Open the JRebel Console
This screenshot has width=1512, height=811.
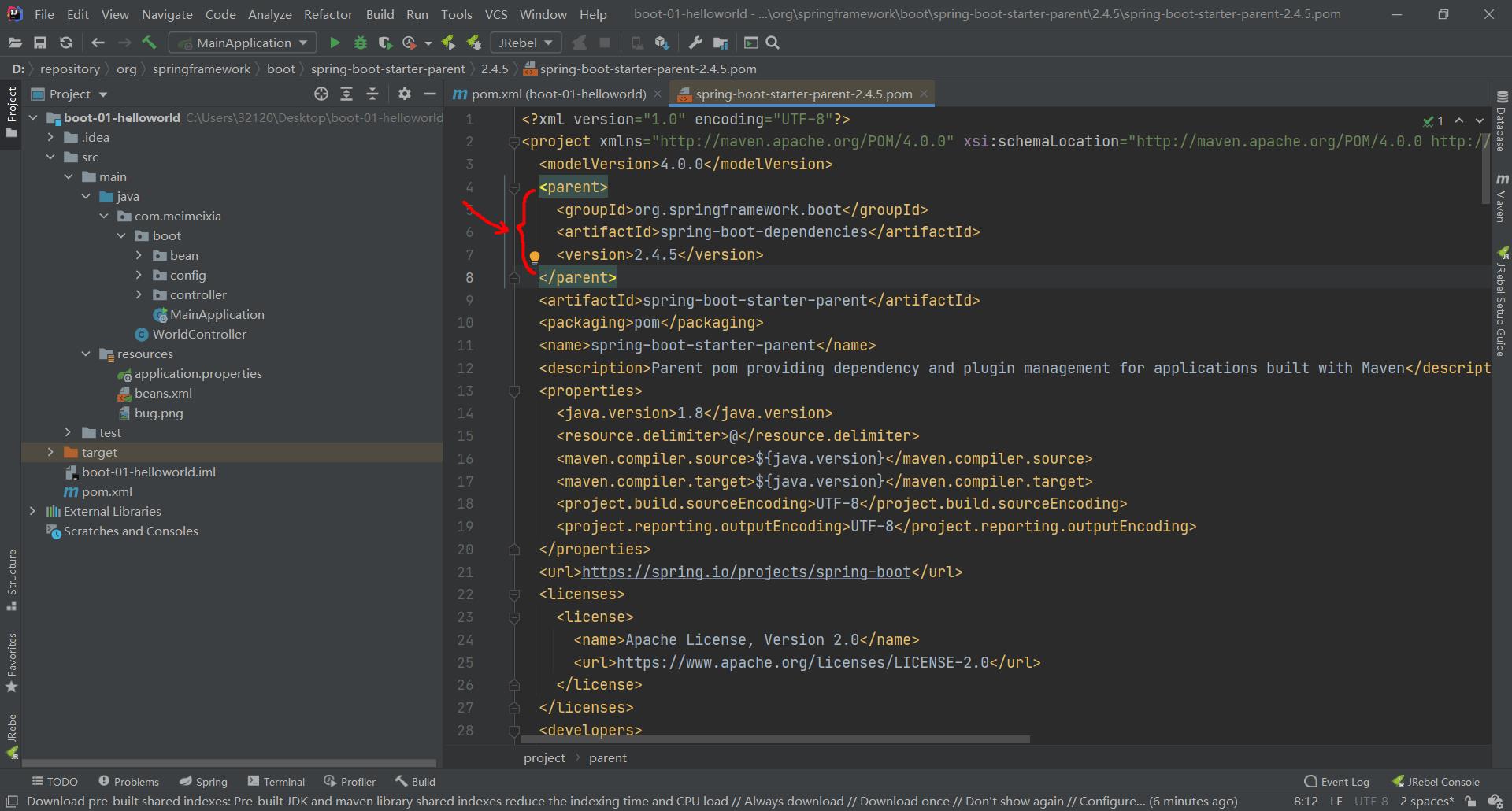click(x=1436, y=782)
